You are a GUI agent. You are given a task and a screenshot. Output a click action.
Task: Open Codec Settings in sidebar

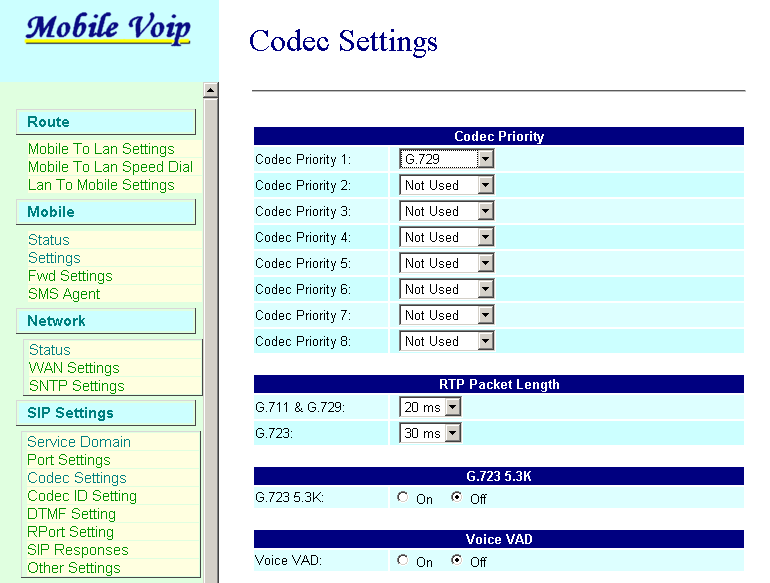pos(77,478)
